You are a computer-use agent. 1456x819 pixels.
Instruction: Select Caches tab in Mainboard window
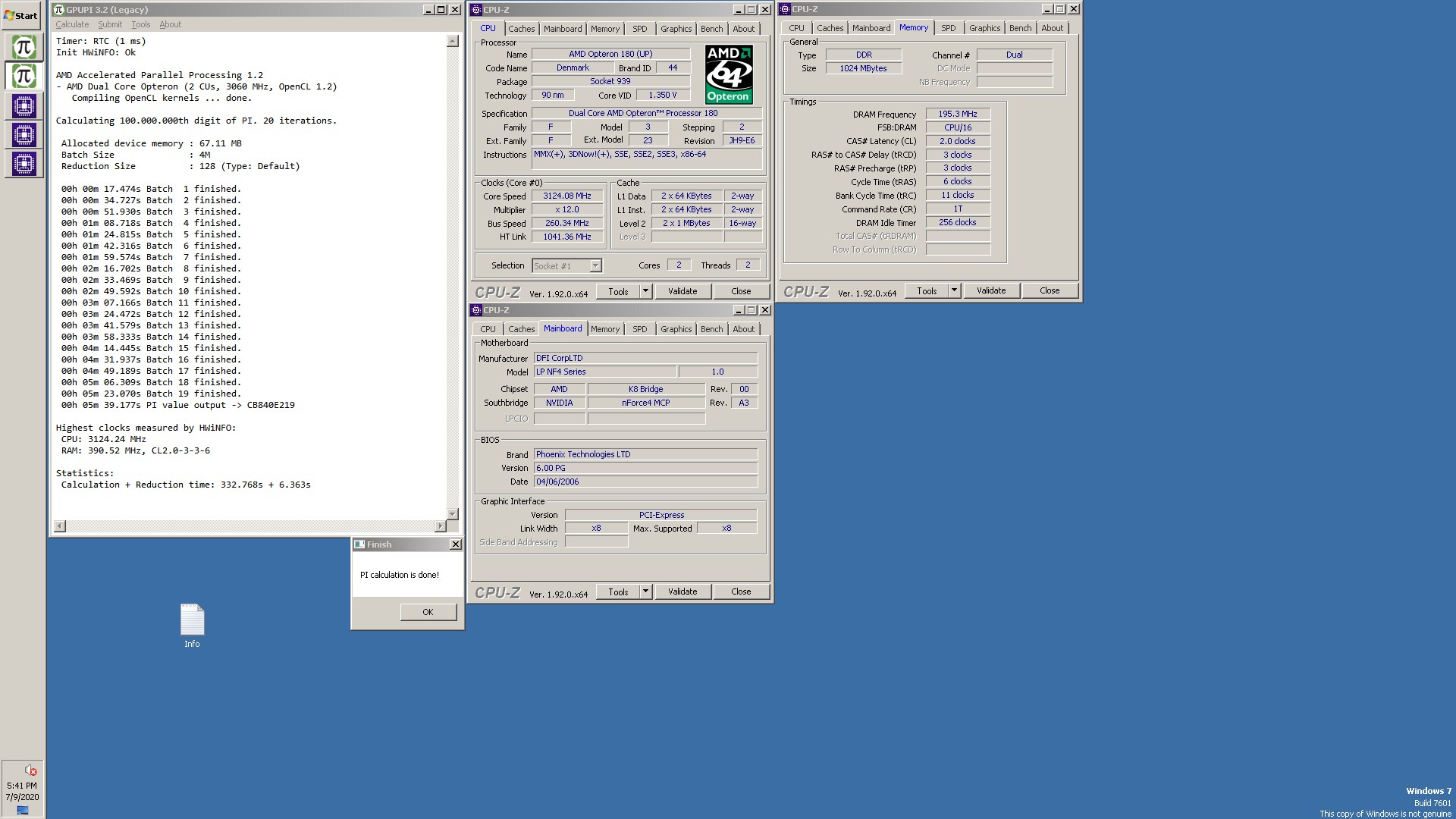(521, 329)
